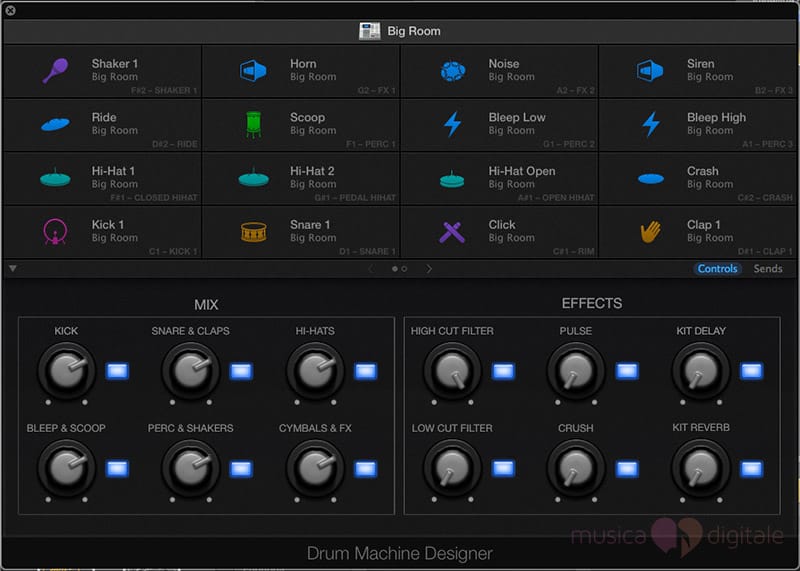Select the Hi-Hat Open pad name

click(x=522, y=171)
